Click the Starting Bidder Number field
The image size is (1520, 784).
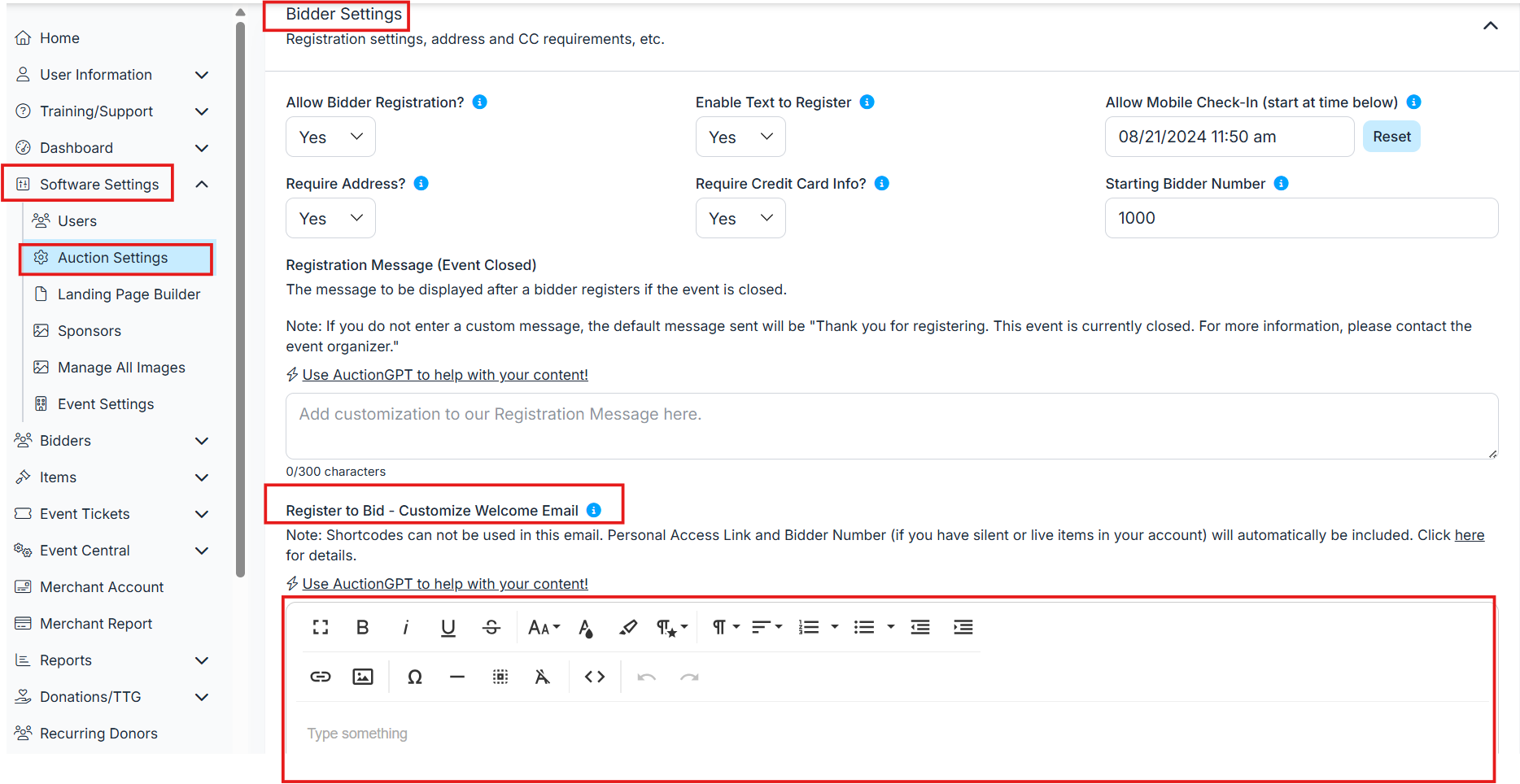(x=1300, y=218)
